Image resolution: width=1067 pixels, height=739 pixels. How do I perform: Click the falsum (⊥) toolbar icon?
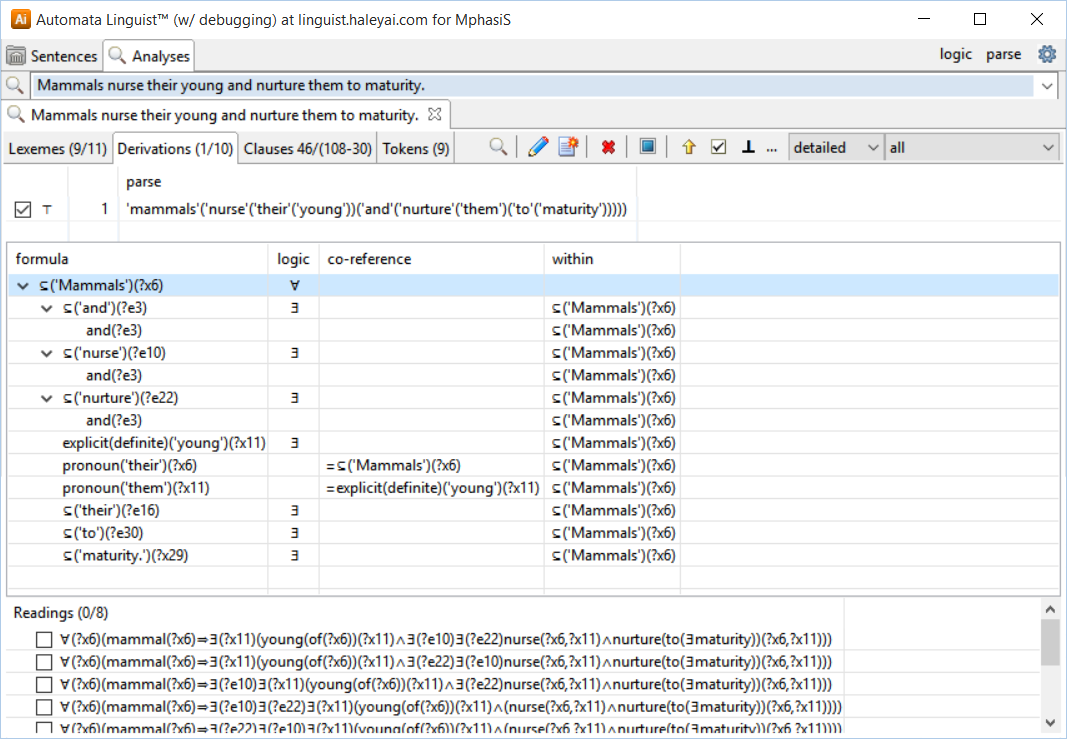click(x=749, y=147)
